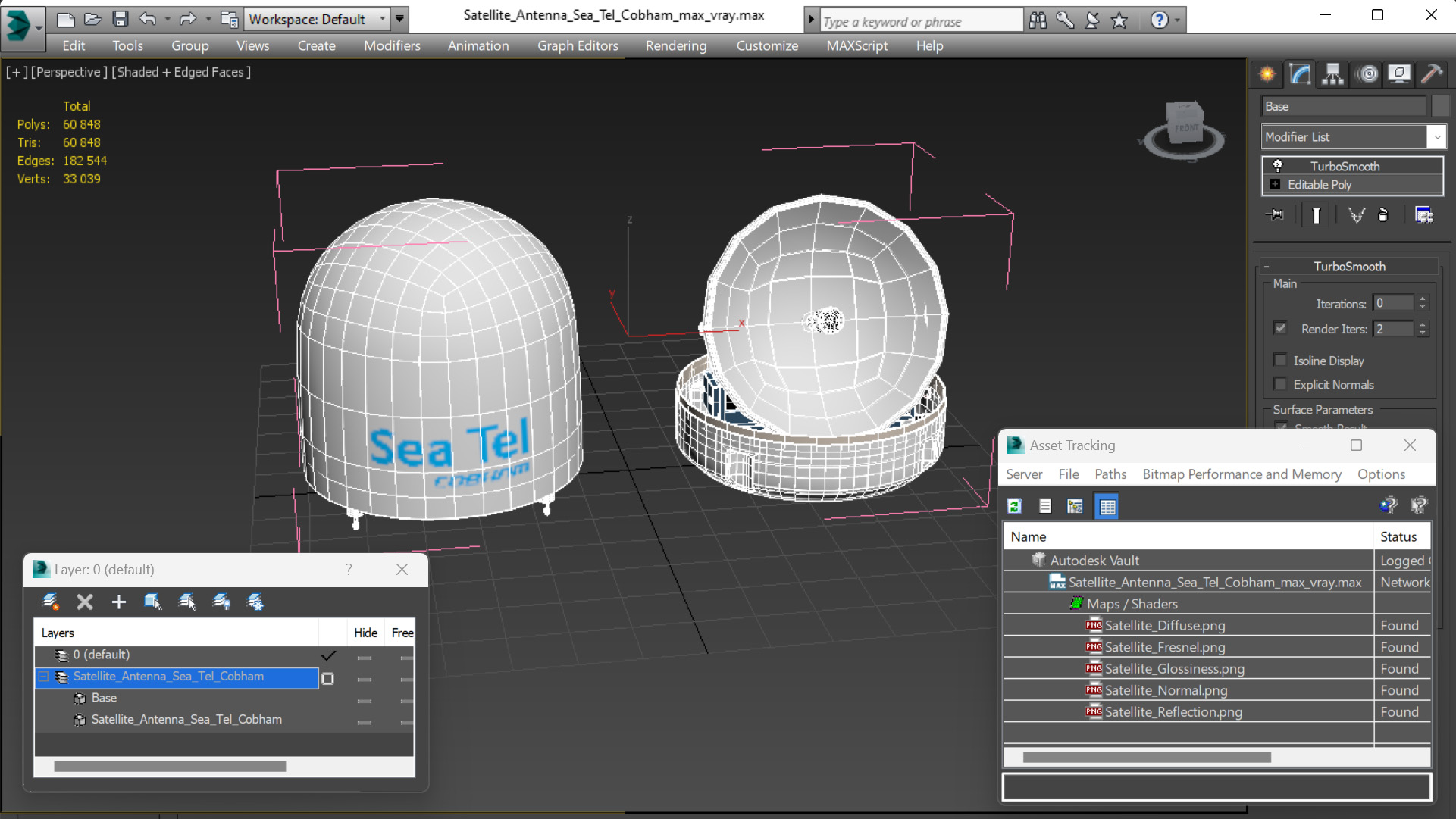Screen dimensions: 1456x819
Task: Click Highlight Selected Objects' Layers icon
Action: click(x=186, y=602)
